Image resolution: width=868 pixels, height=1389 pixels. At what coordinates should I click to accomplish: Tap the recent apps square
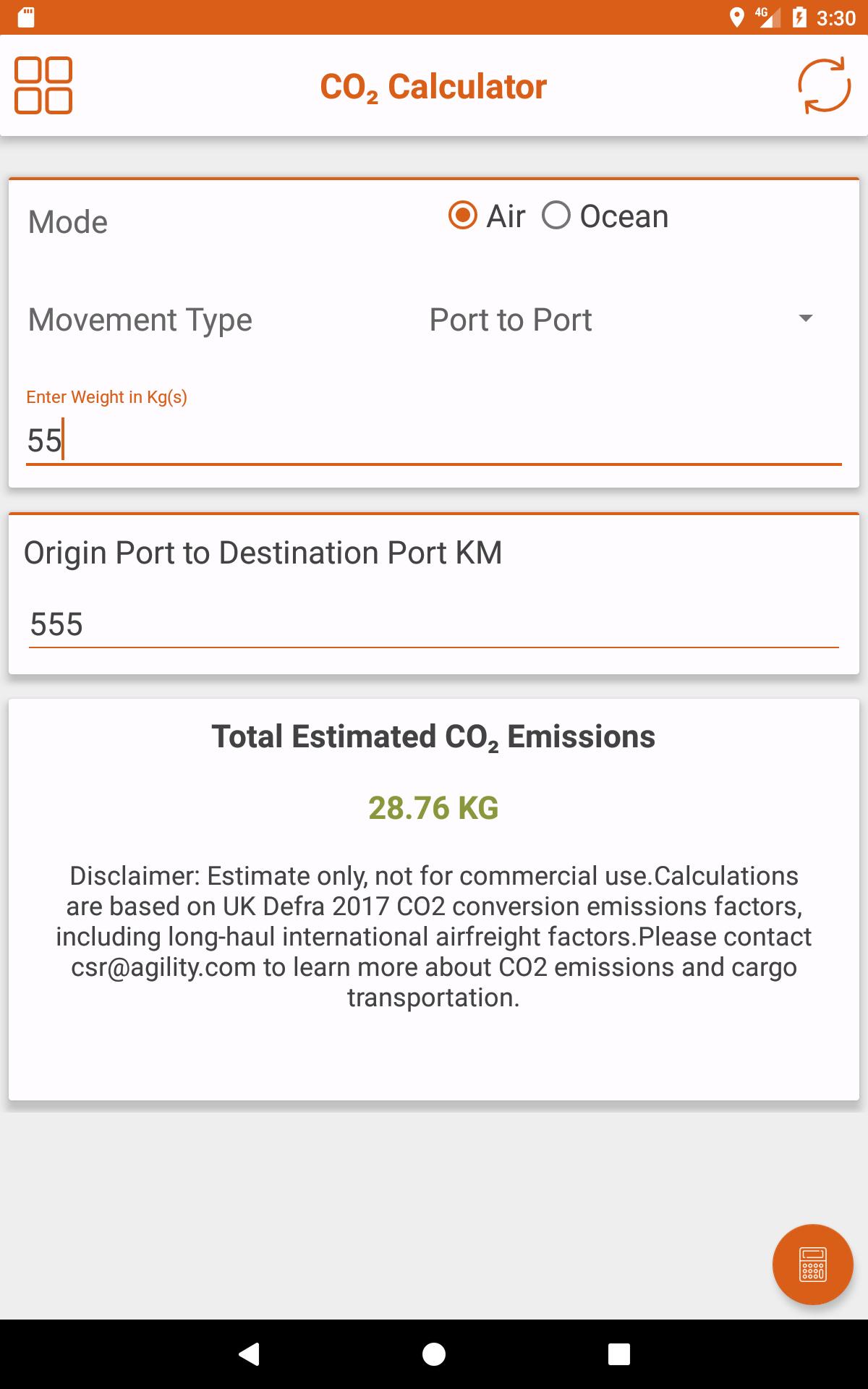(x=619, y=1354)
